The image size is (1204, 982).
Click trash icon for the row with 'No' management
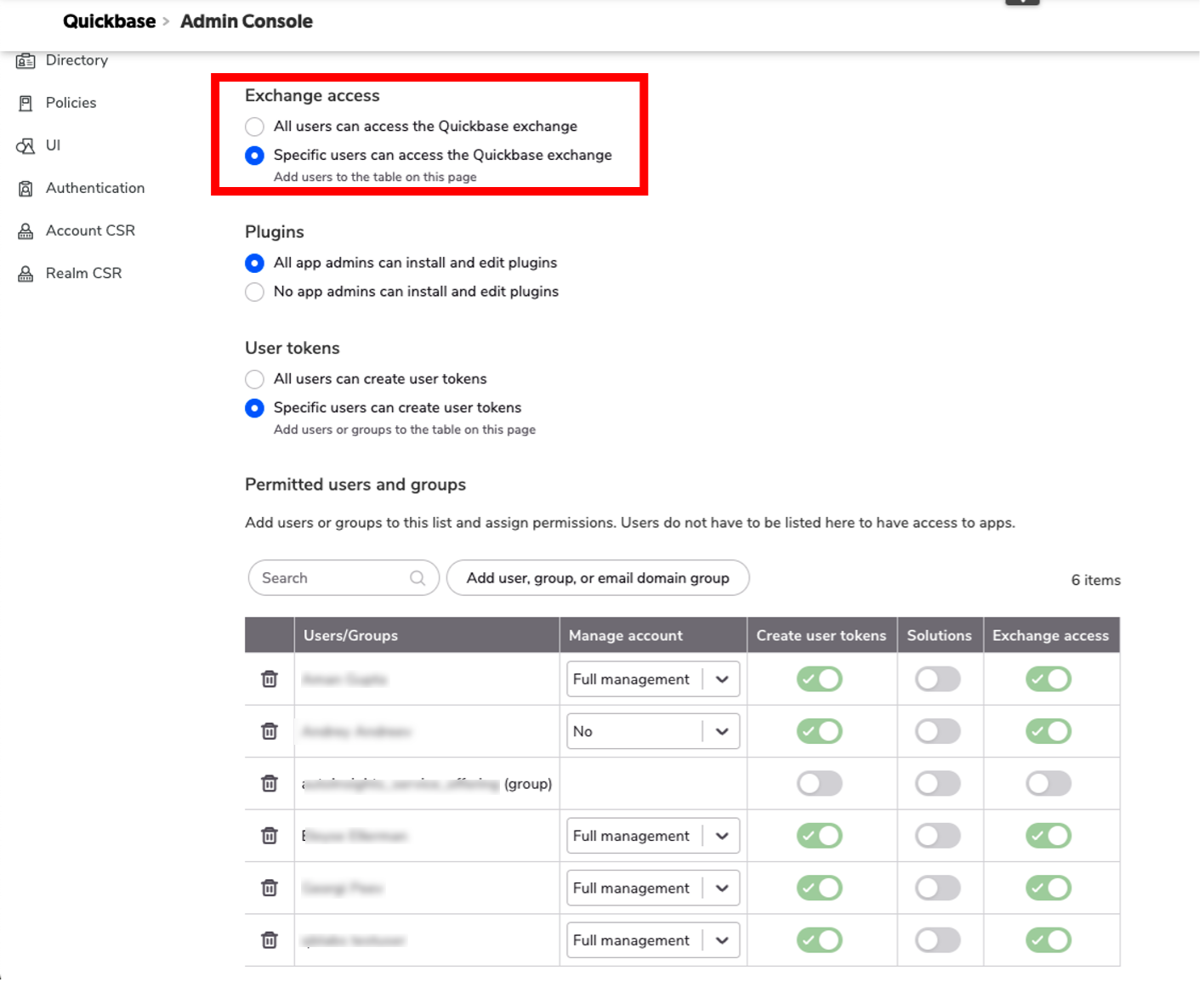point(270,731)
